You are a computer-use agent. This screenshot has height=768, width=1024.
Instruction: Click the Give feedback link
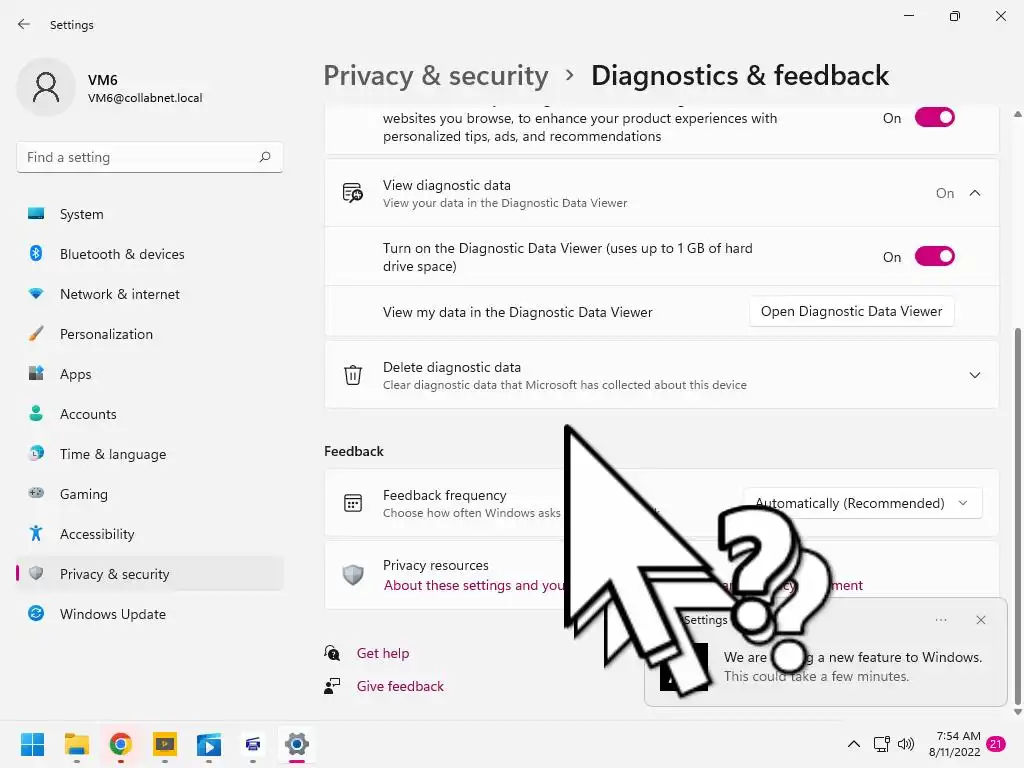[400, 686]
